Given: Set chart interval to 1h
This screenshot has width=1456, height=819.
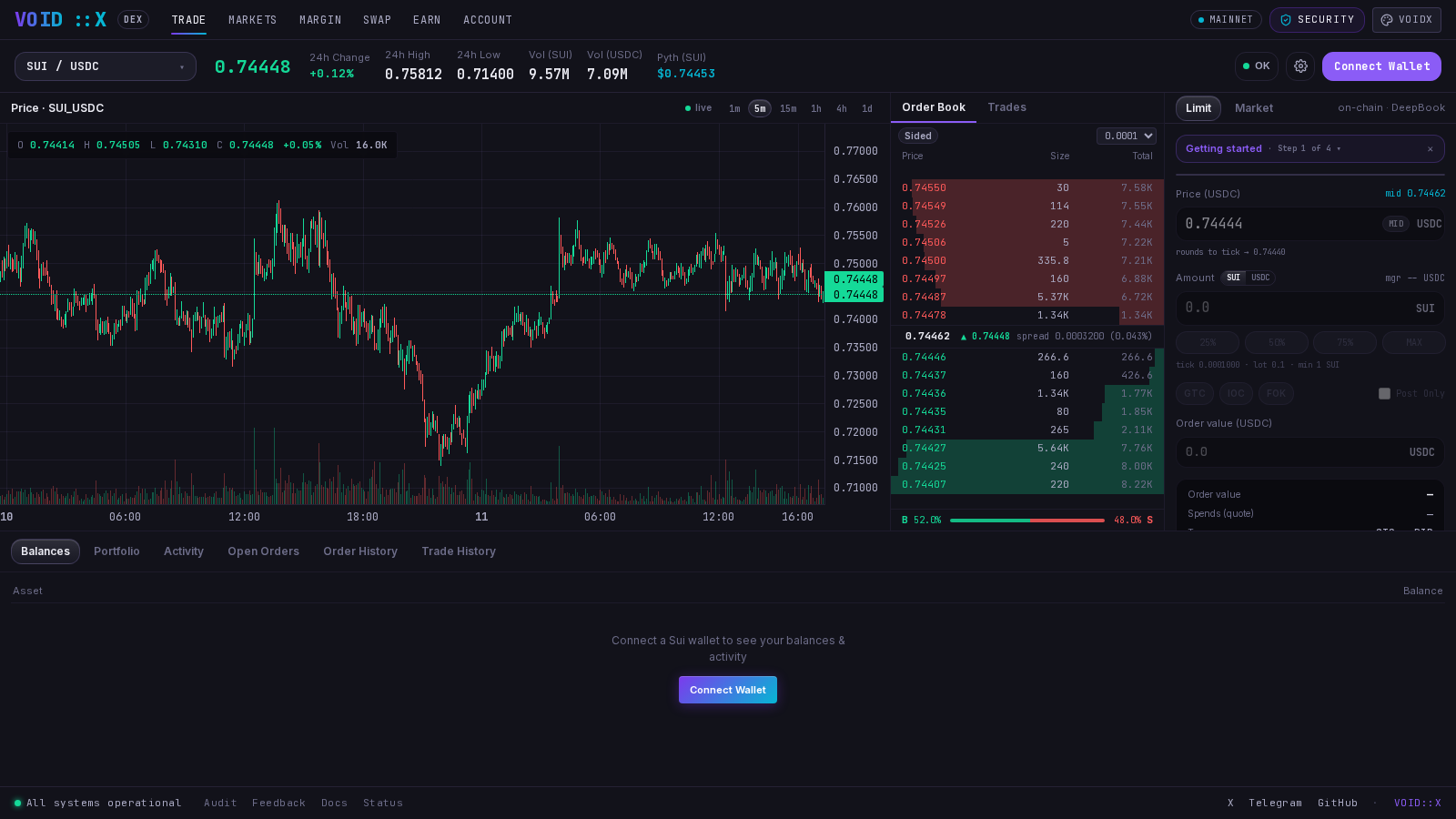Looking at the screenshot, I should [816, 108].
